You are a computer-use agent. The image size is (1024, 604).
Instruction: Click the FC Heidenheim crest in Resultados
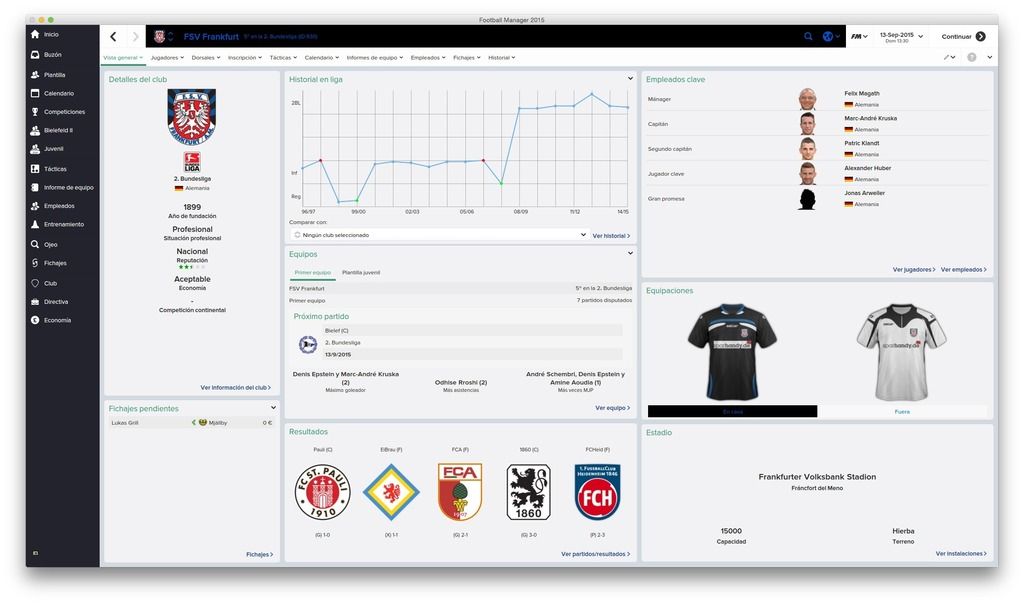click(597, 492)
